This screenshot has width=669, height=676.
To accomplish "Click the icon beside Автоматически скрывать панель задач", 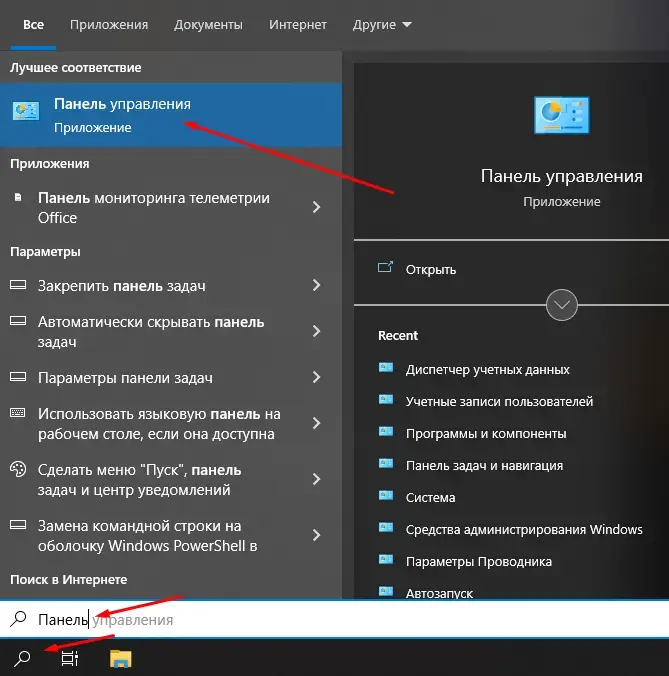I will tap(18, 321).
